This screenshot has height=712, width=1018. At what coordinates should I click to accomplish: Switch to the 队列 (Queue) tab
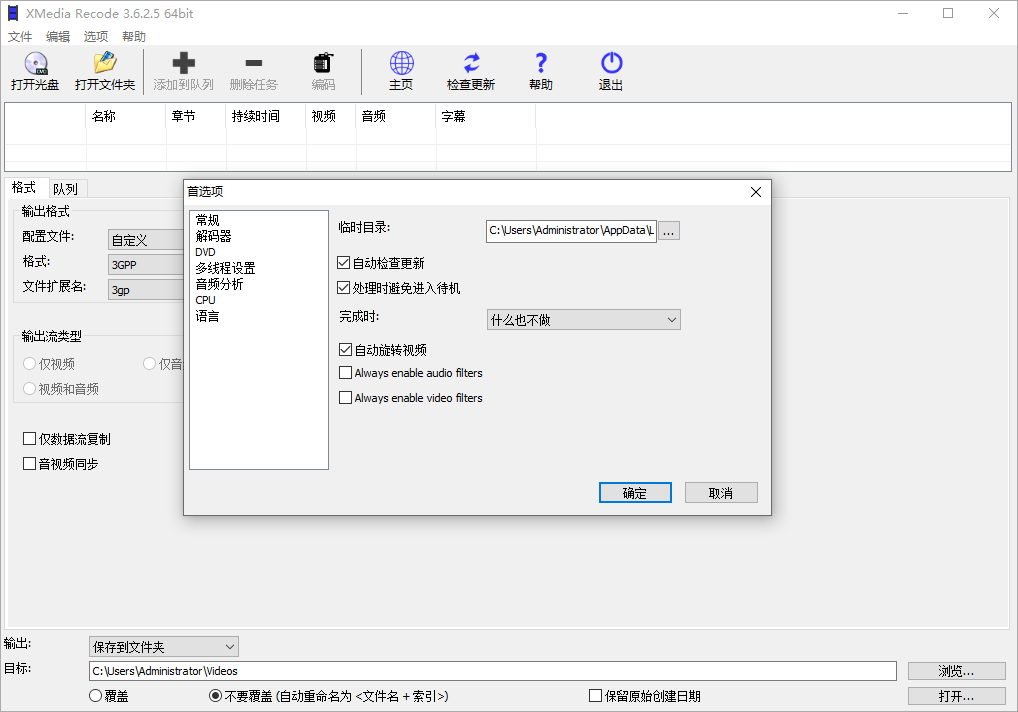66,188
